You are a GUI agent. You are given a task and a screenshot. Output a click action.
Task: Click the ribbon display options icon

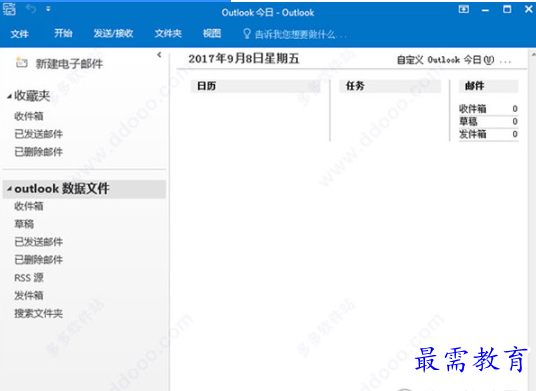[x=464, y=9]
